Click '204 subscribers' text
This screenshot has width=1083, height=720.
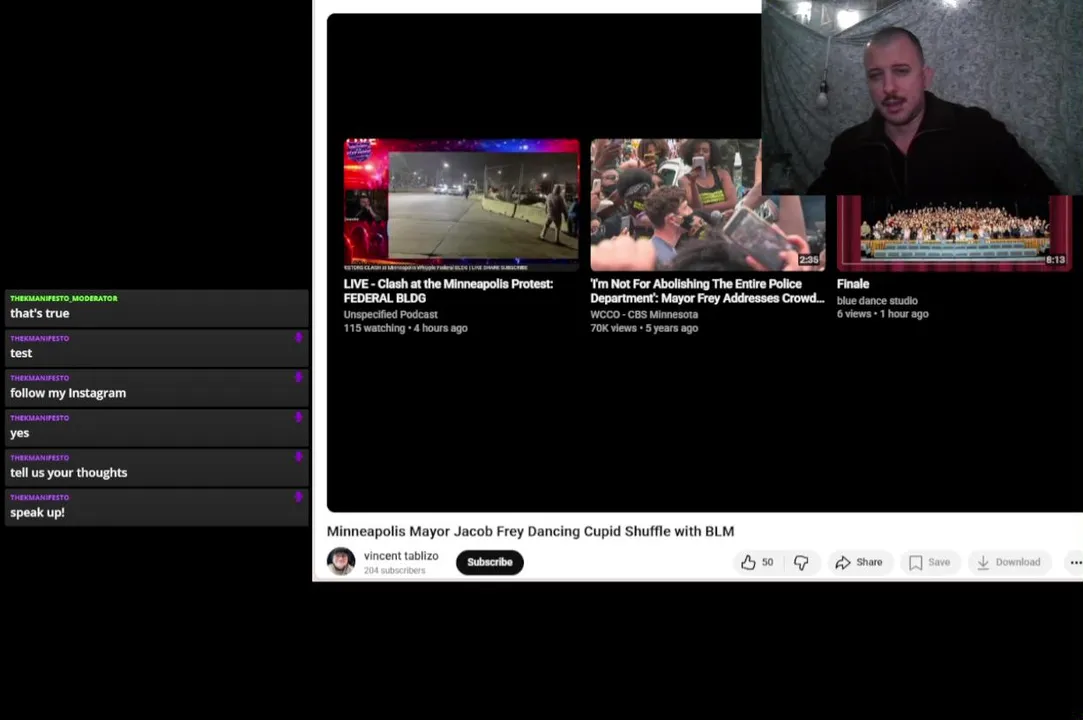point(394,571)
